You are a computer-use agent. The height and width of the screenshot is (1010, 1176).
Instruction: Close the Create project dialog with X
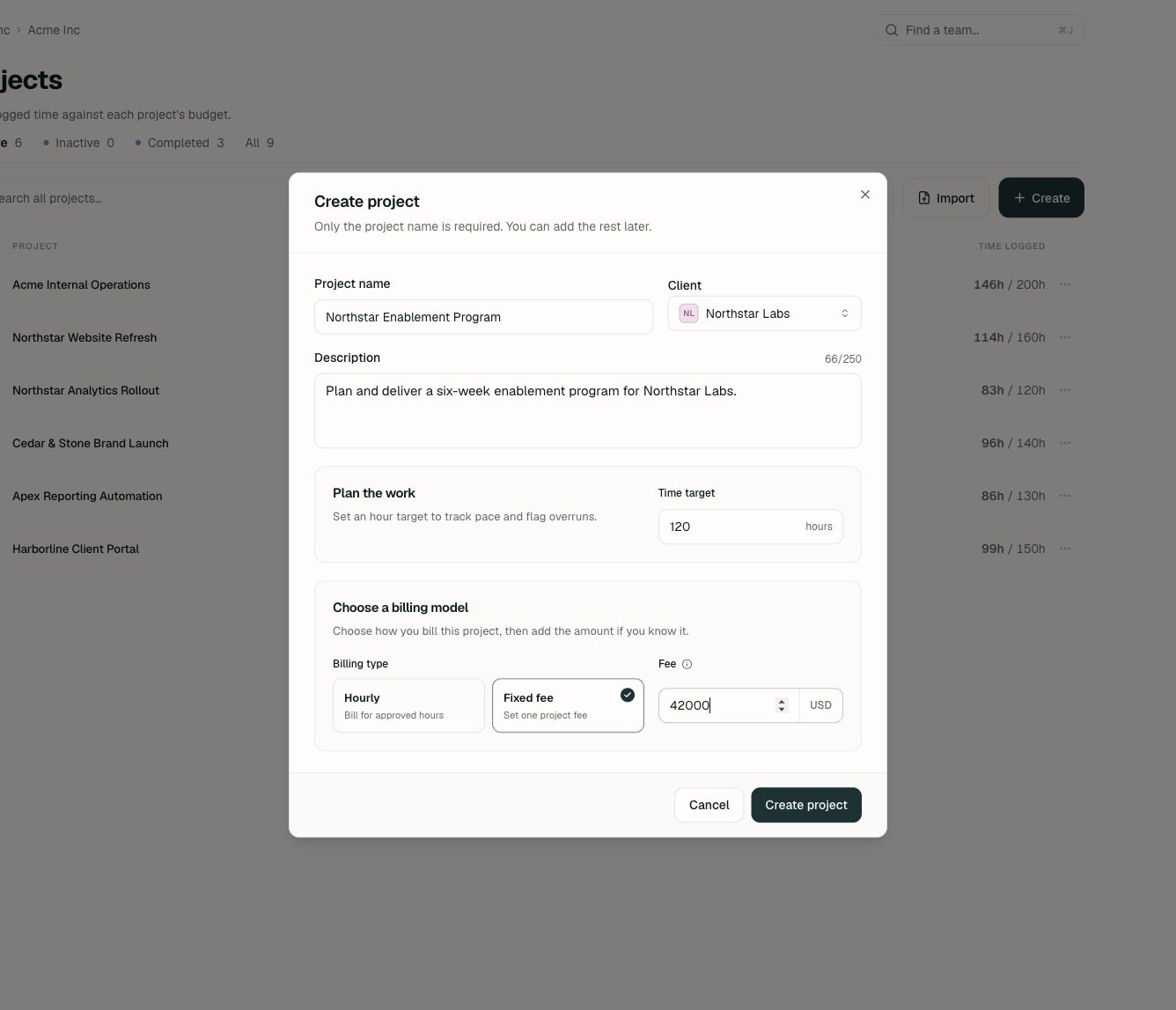point(865,195)
